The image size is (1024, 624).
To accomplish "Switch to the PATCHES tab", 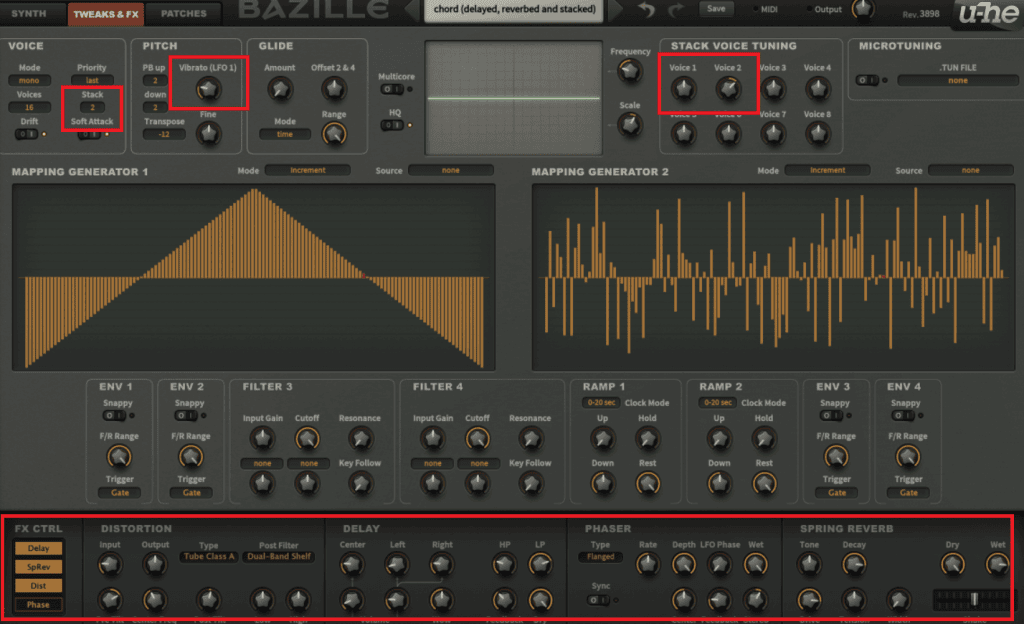I will tap(184, 14).
